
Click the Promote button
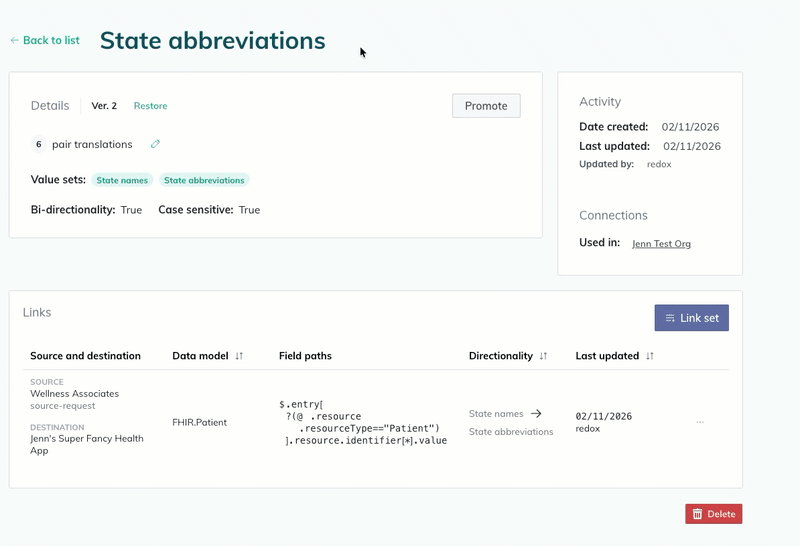point(486,106)
